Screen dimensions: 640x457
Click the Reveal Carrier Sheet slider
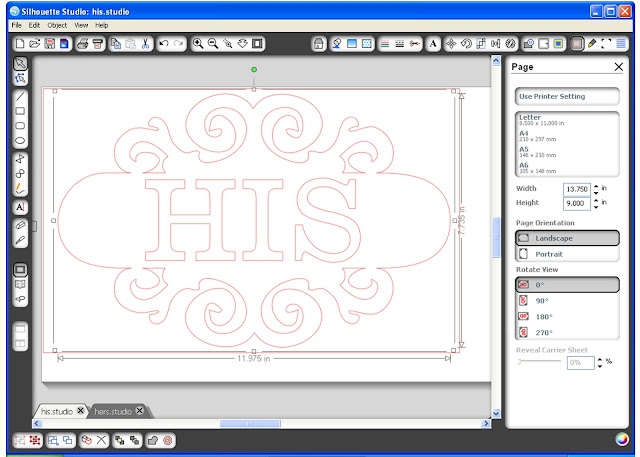coord(539,362)
